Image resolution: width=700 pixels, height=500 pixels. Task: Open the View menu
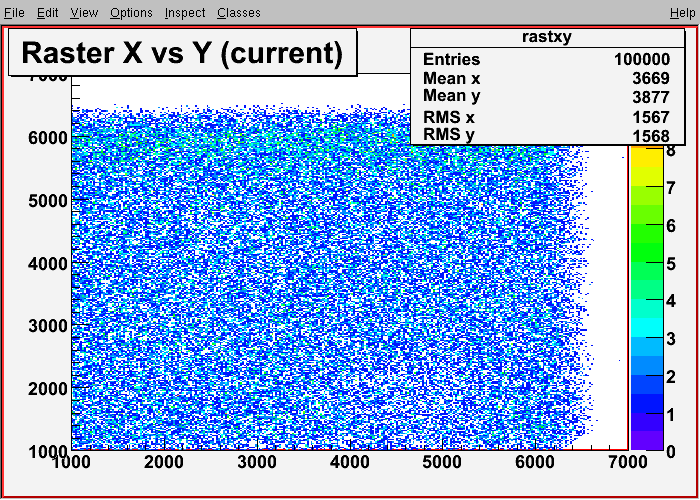click(x=84, y=13)
